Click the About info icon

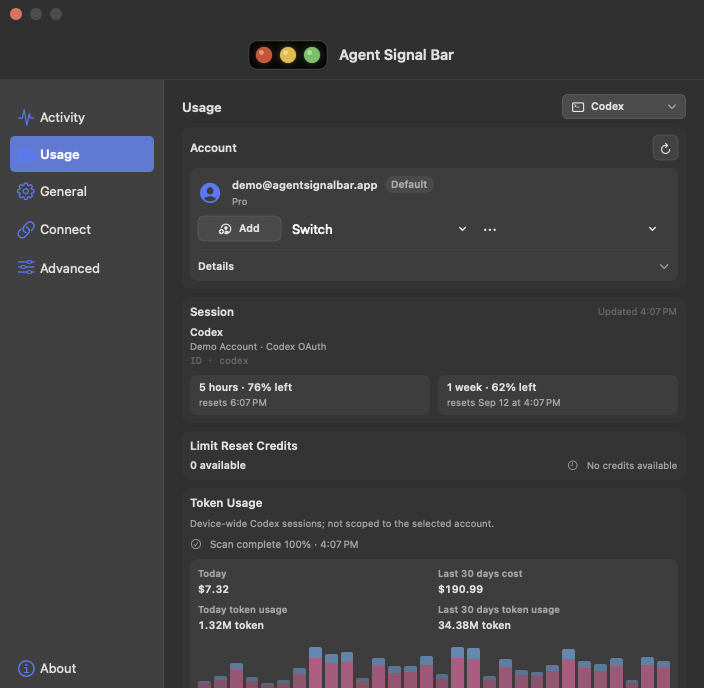[26, 668]
